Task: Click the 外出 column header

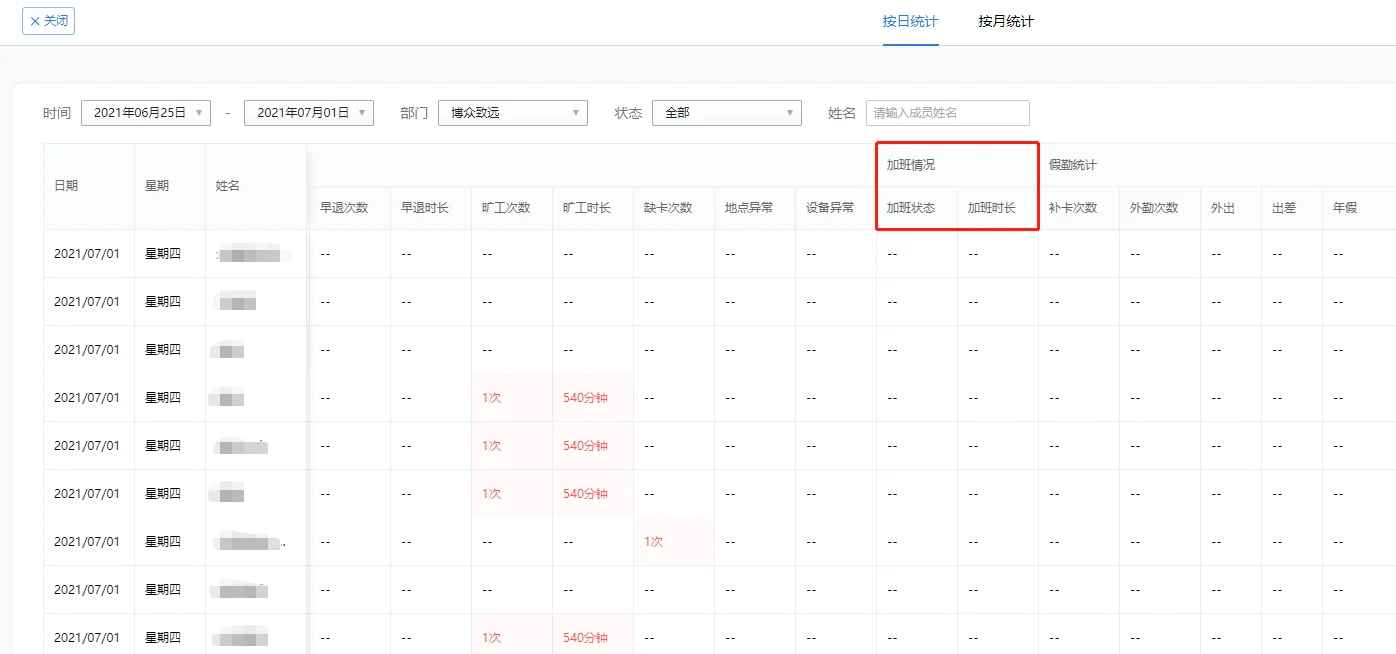Action: coord(1223,208)
